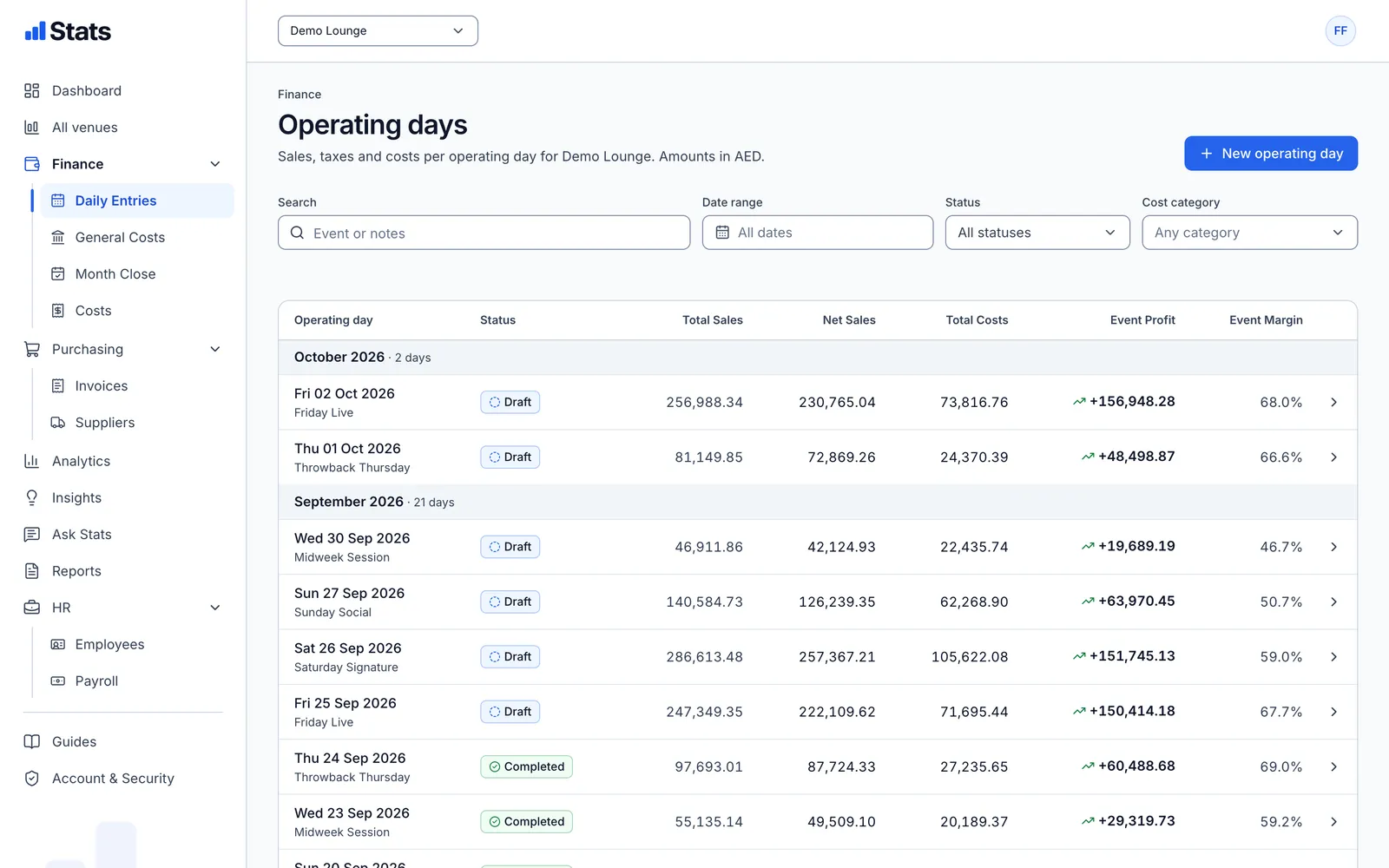Expand the Fri 02 Oct 2026 row arrow
The image size is (1389, 868).
click(1334, 402)
